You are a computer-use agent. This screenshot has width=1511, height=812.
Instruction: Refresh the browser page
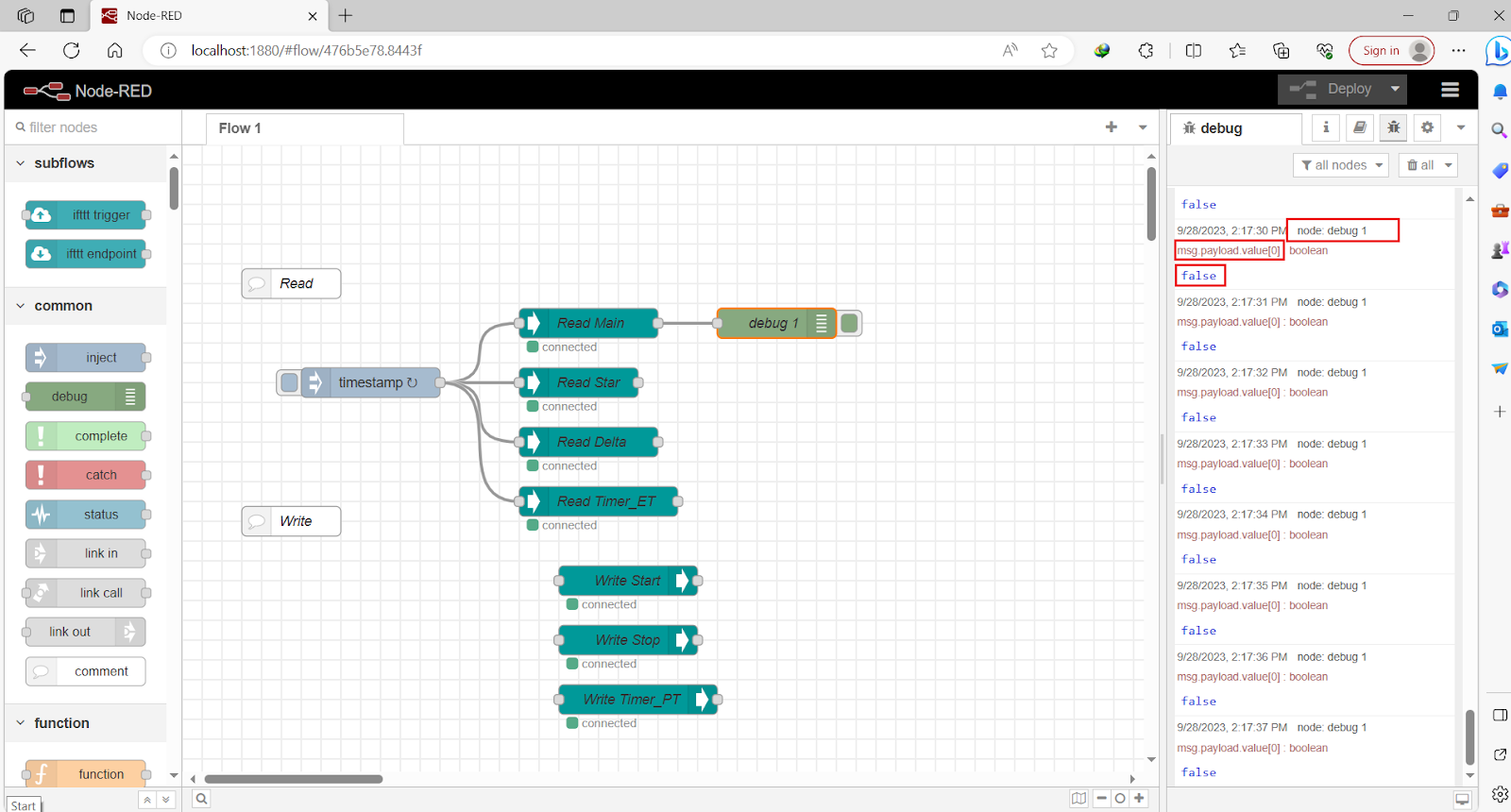point(71,51)
